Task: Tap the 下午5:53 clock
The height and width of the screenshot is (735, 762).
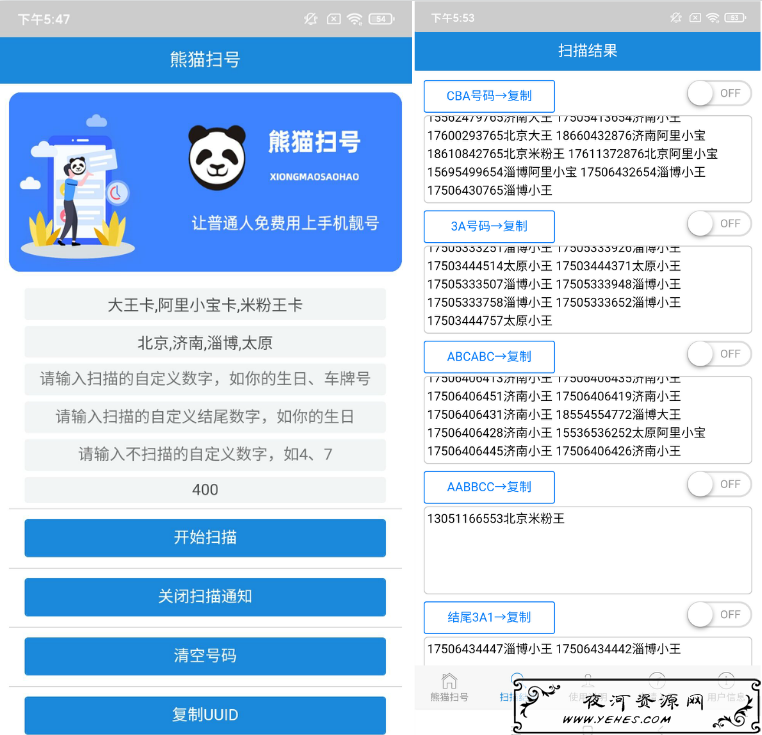Action: 452,18
